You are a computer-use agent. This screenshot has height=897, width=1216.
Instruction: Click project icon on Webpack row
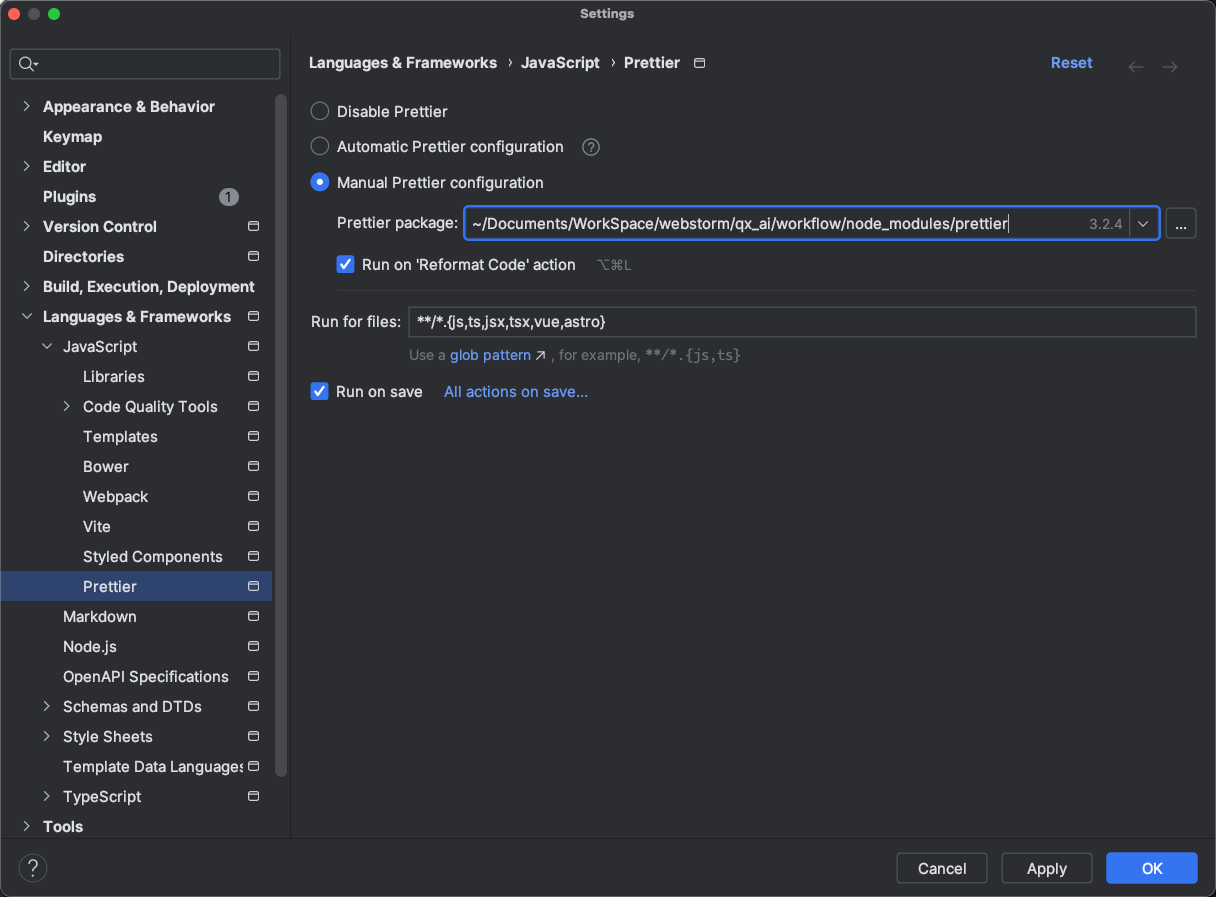(x=253, y=497)
